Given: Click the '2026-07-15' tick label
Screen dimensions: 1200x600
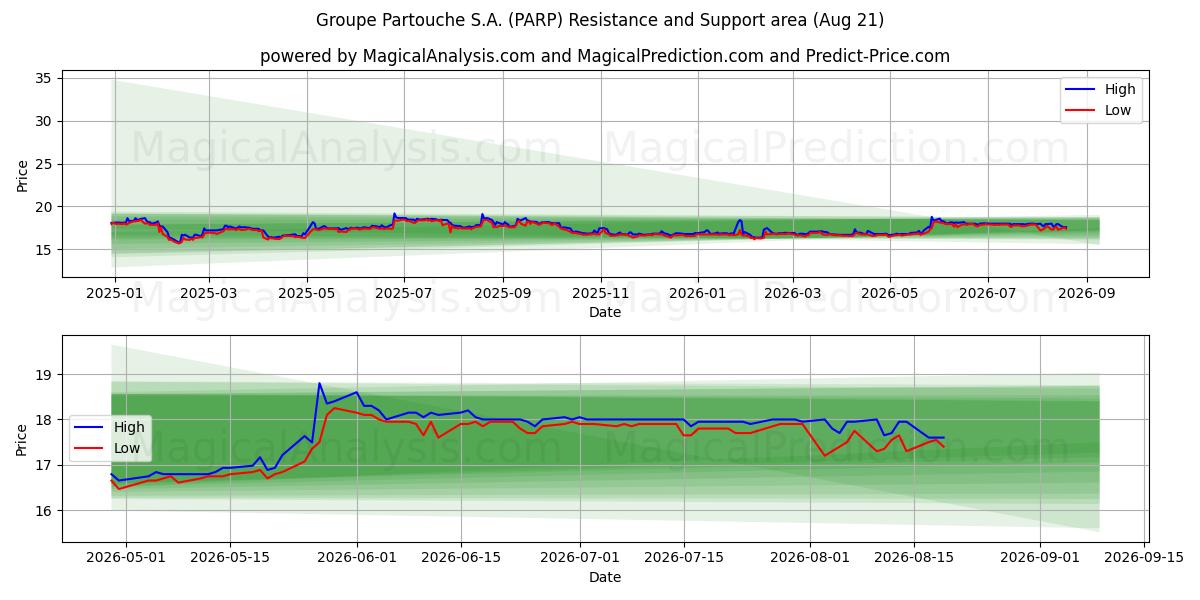Looking at the screenshot, I should pyautogui.click(x=684, y=558).
